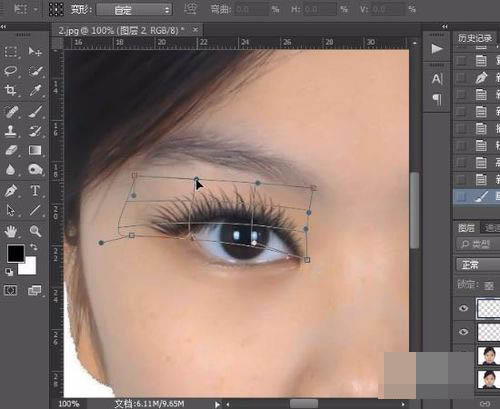Open the layer filter 类型 dropdown
500x409 pixels.
[x=478, y=244]
